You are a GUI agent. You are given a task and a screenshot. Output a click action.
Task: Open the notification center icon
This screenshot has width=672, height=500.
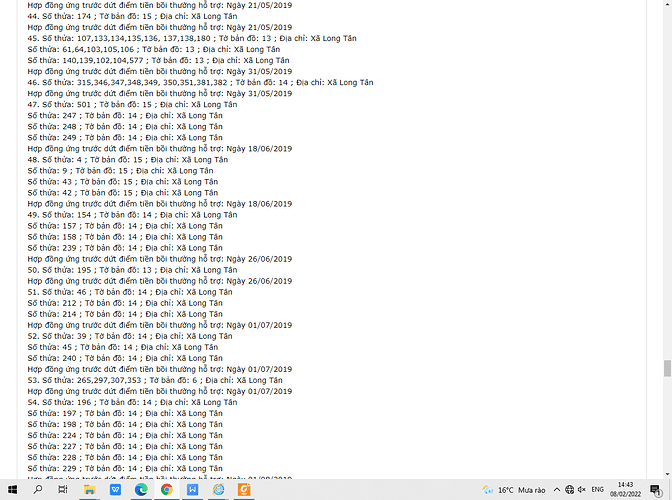point(656,490)
